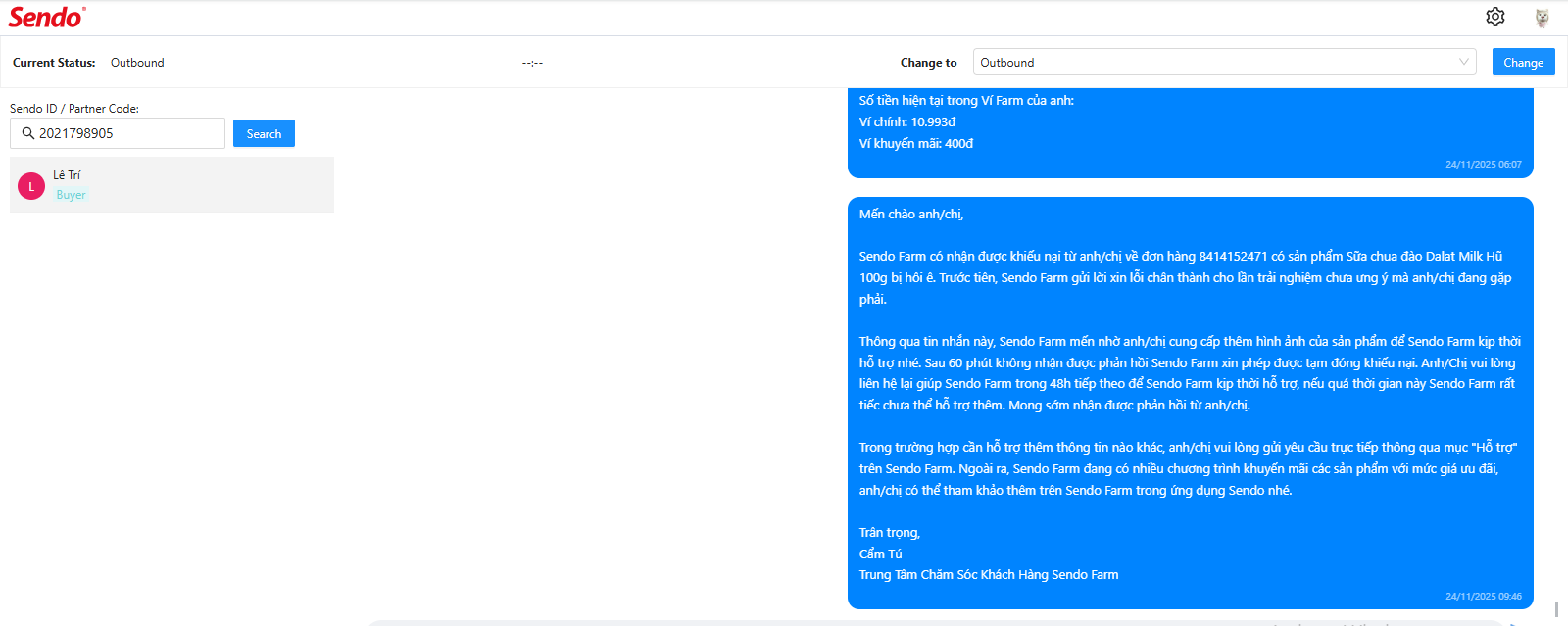Click the magnifier icon in search field

pos(28,133)
